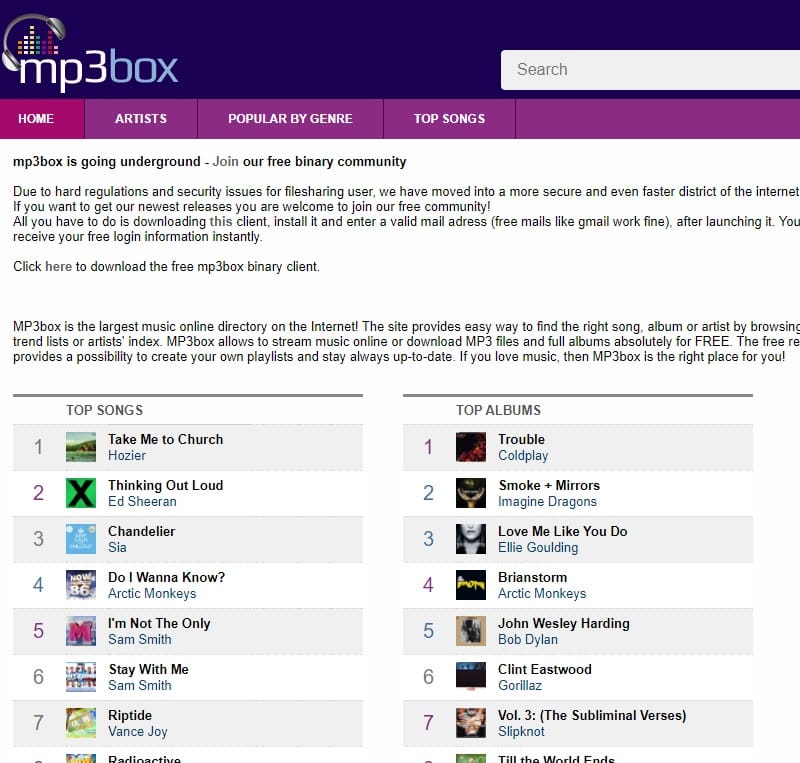Viewport: 800px width, 763px height.
Task: Open song Riptide
Action: click(130, 715)
